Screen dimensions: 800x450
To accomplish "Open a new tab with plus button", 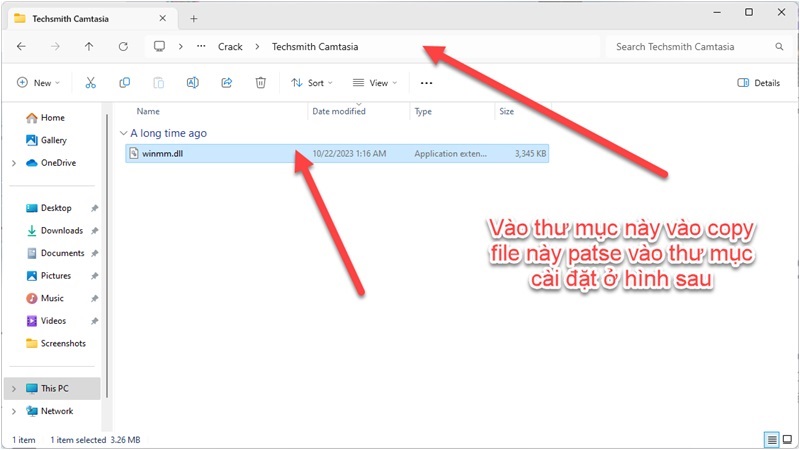I will coord(193,19).
